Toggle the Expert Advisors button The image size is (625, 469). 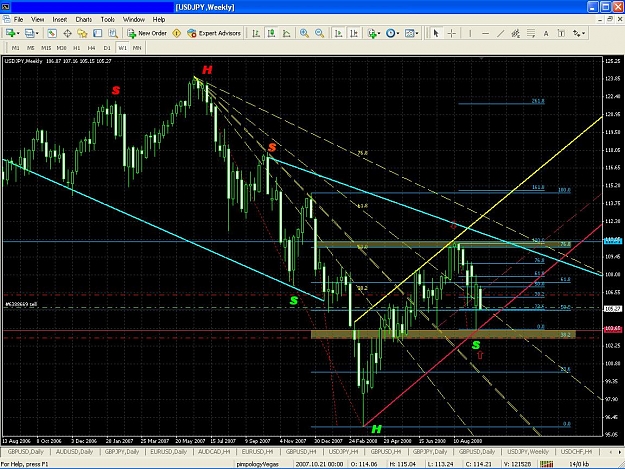pyautogui.click(x=214, y=33)
